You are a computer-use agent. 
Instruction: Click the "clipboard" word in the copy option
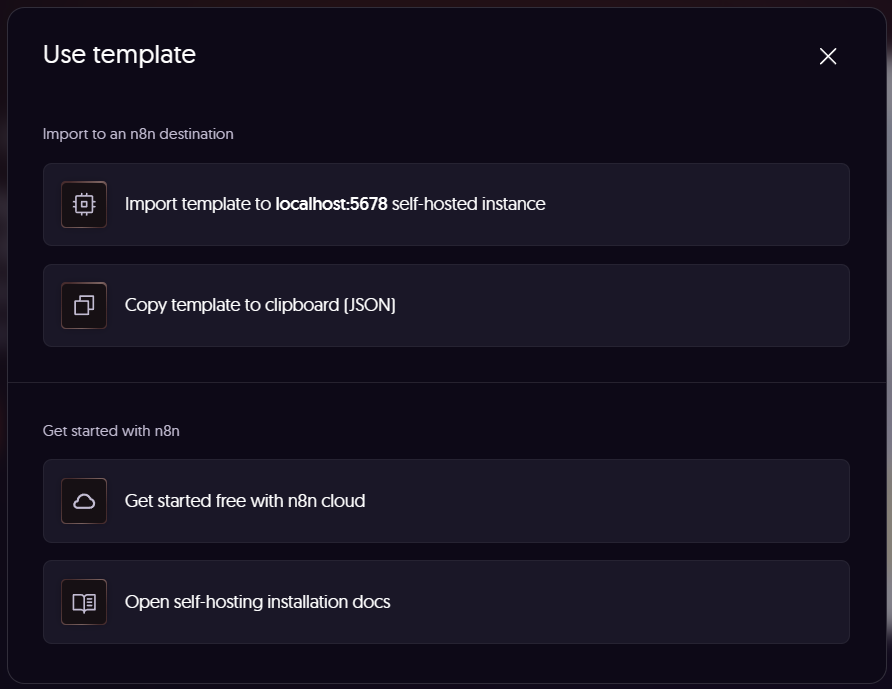pos(301,305)
